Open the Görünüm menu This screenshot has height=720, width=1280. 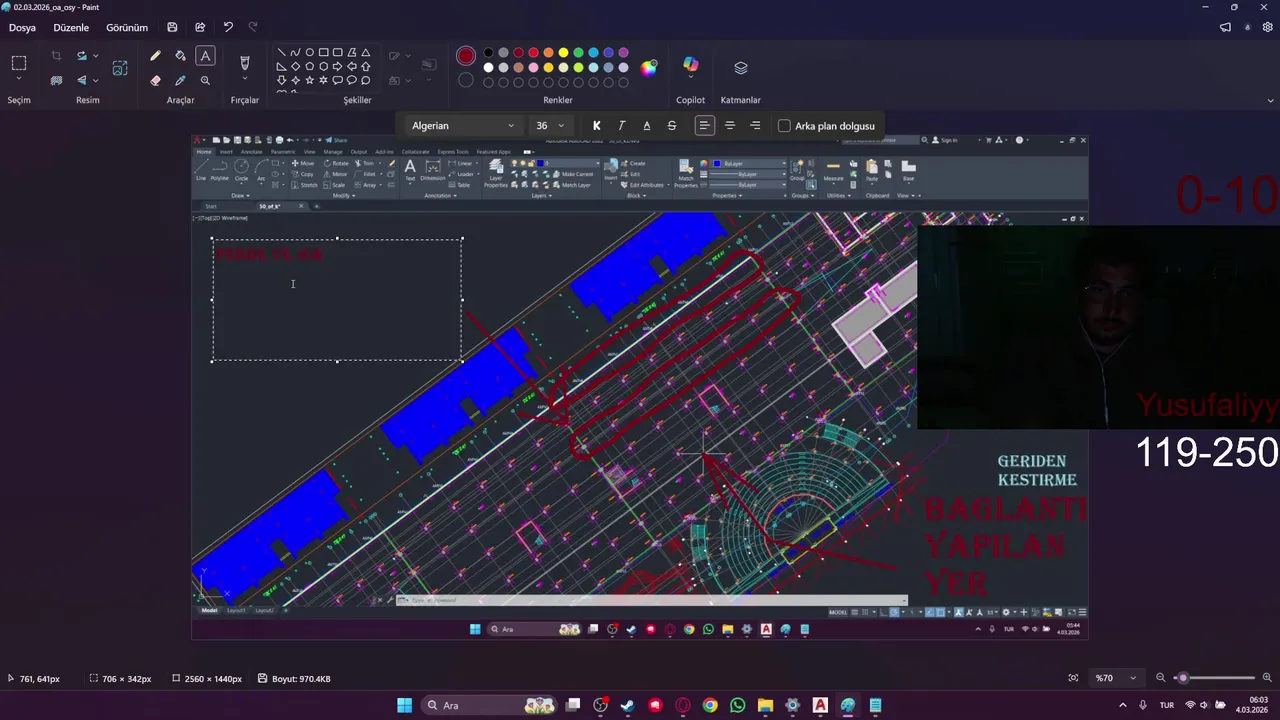[127, 27]
